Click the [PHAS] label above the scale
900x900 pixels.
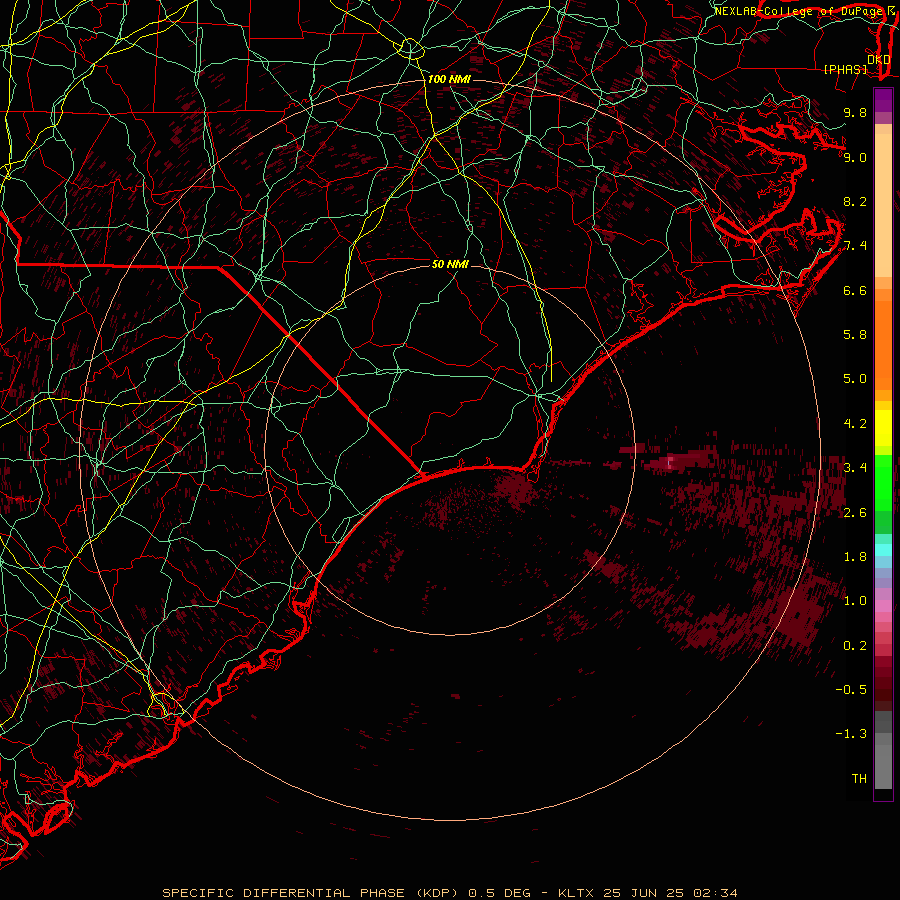pos(845,69)
